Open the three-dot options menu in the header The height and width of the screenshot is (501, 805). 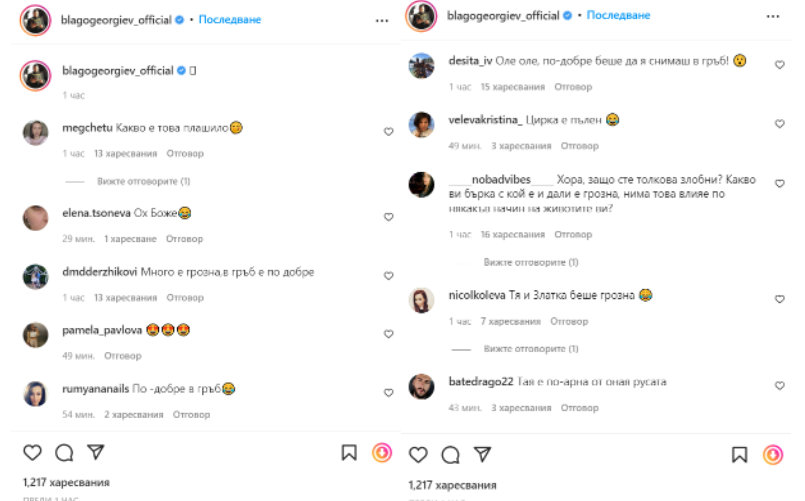click(x=382, y=20)
